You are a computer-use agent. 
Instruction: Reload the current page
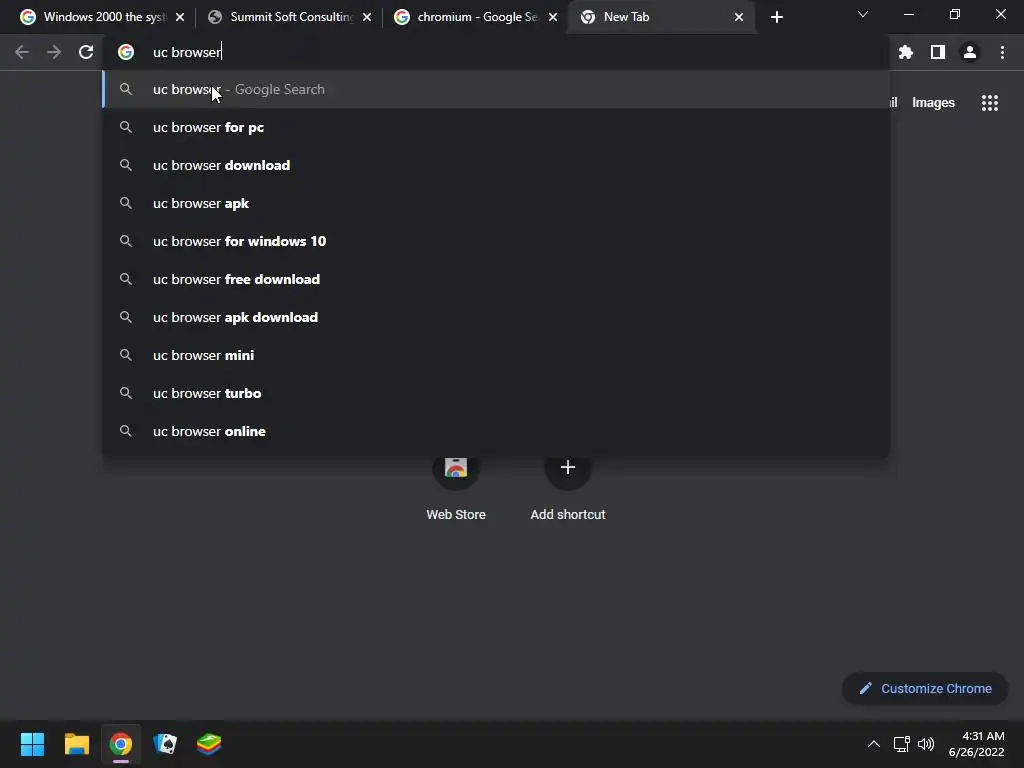[86, 52]
